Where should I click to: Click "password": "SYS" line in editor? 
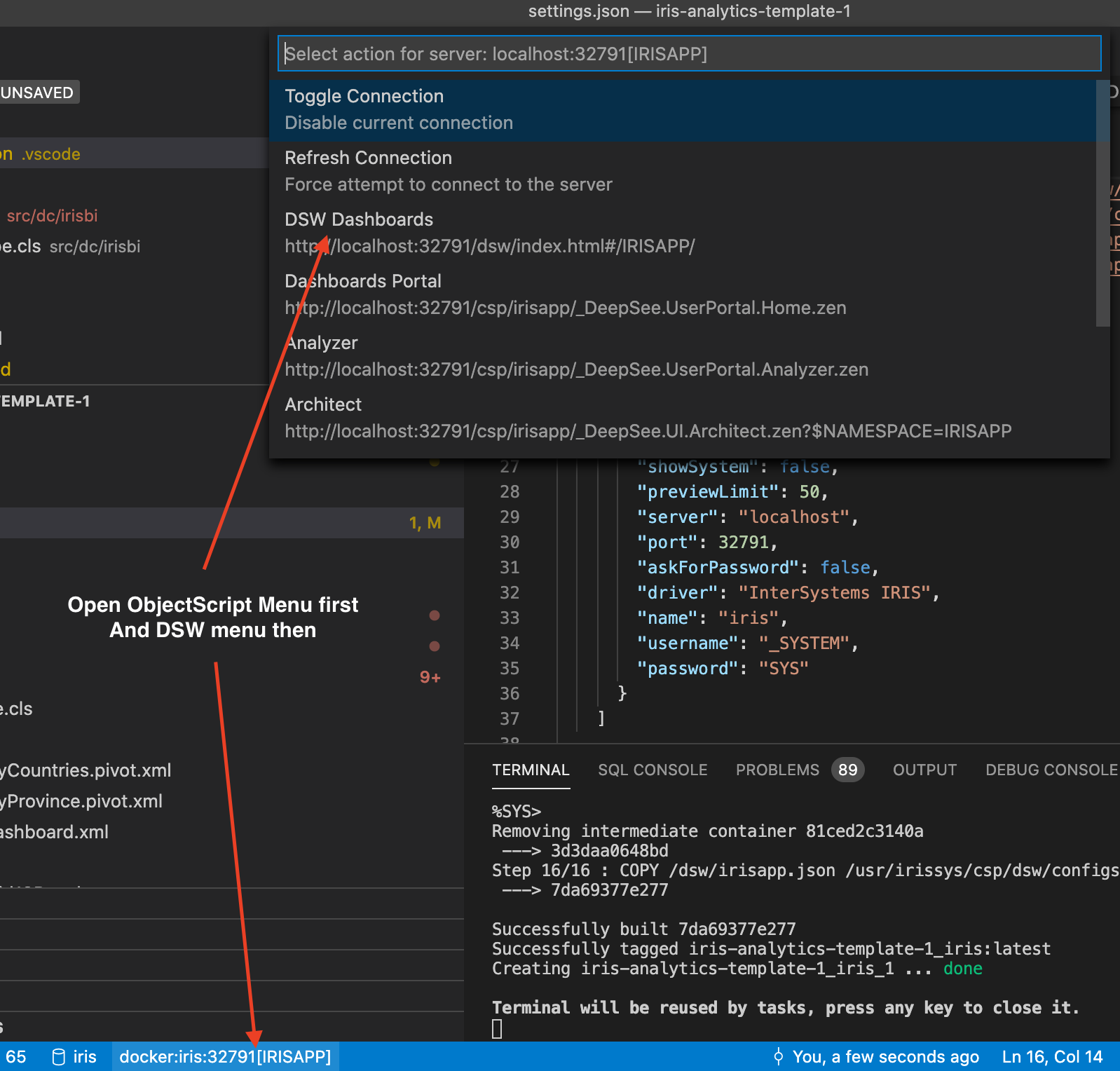tap(722, 668)
